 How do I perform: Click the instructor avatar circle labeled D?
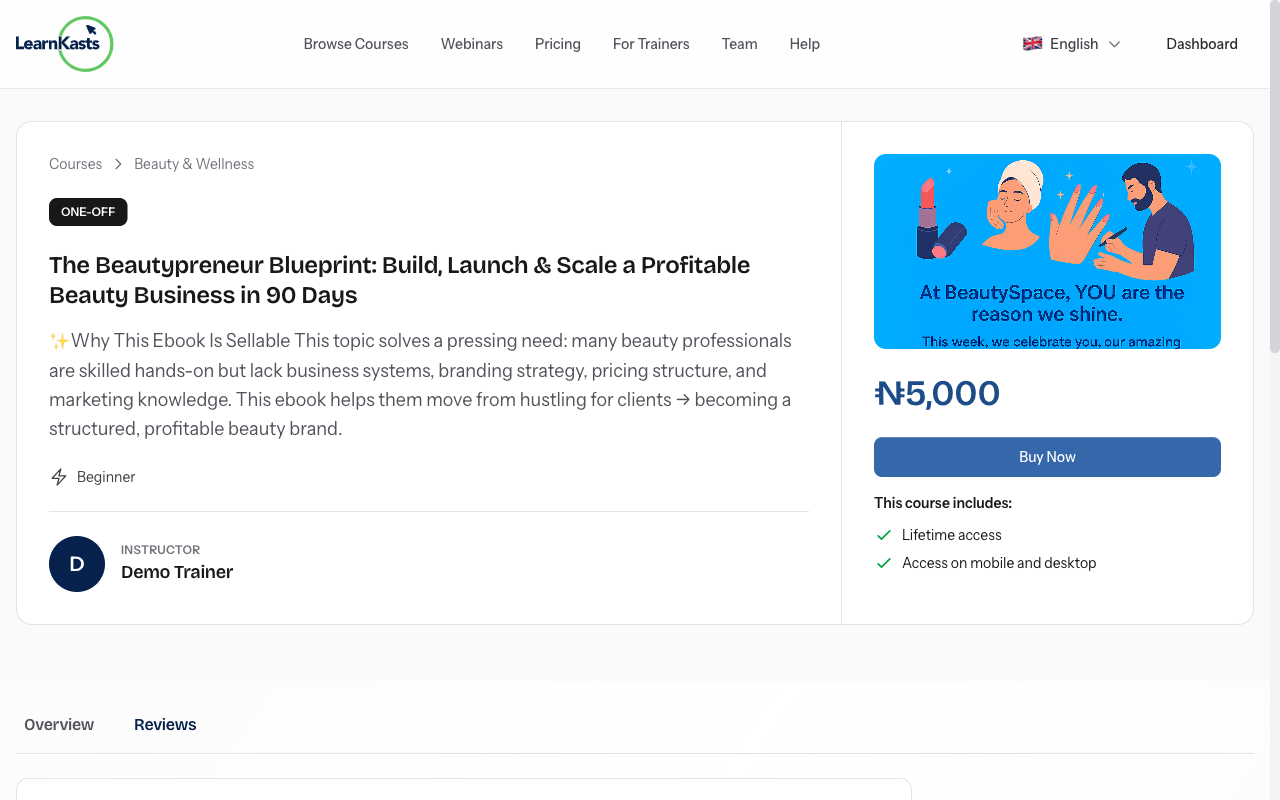(77, 564)
